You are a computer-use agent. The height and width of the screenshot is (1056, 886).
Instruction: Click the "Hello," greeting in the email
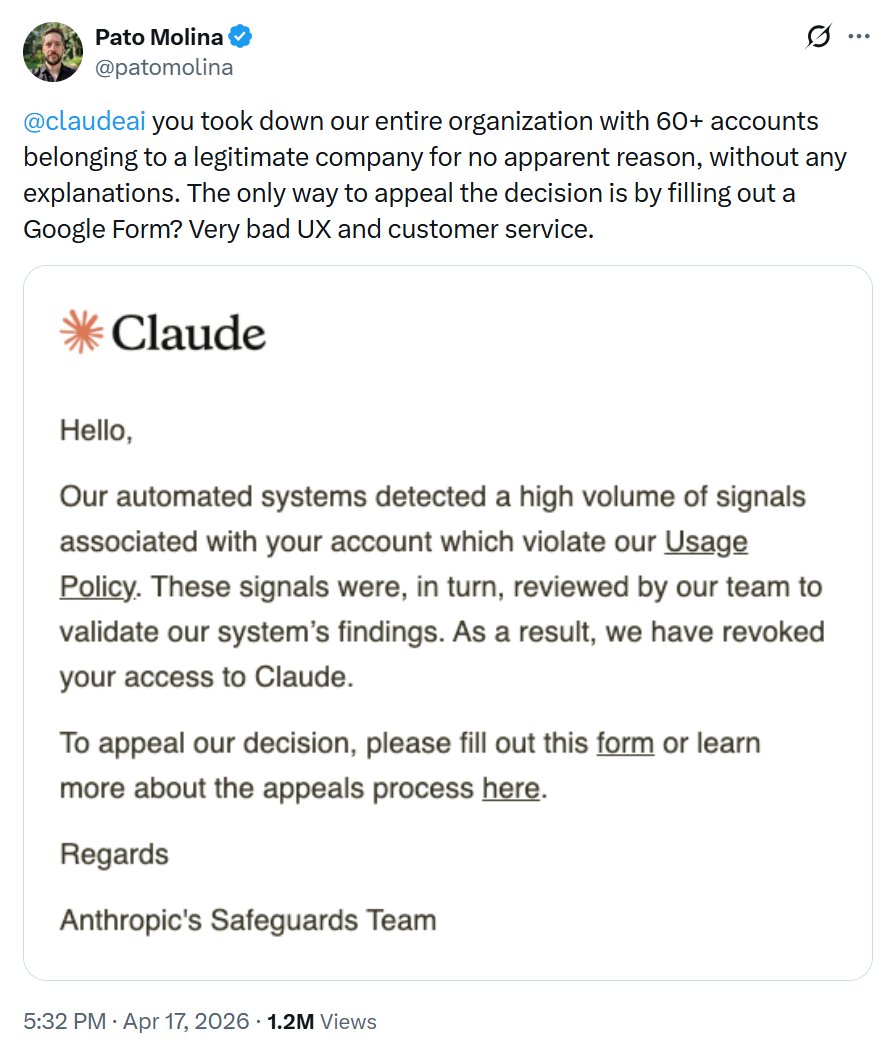coord(96,431)
